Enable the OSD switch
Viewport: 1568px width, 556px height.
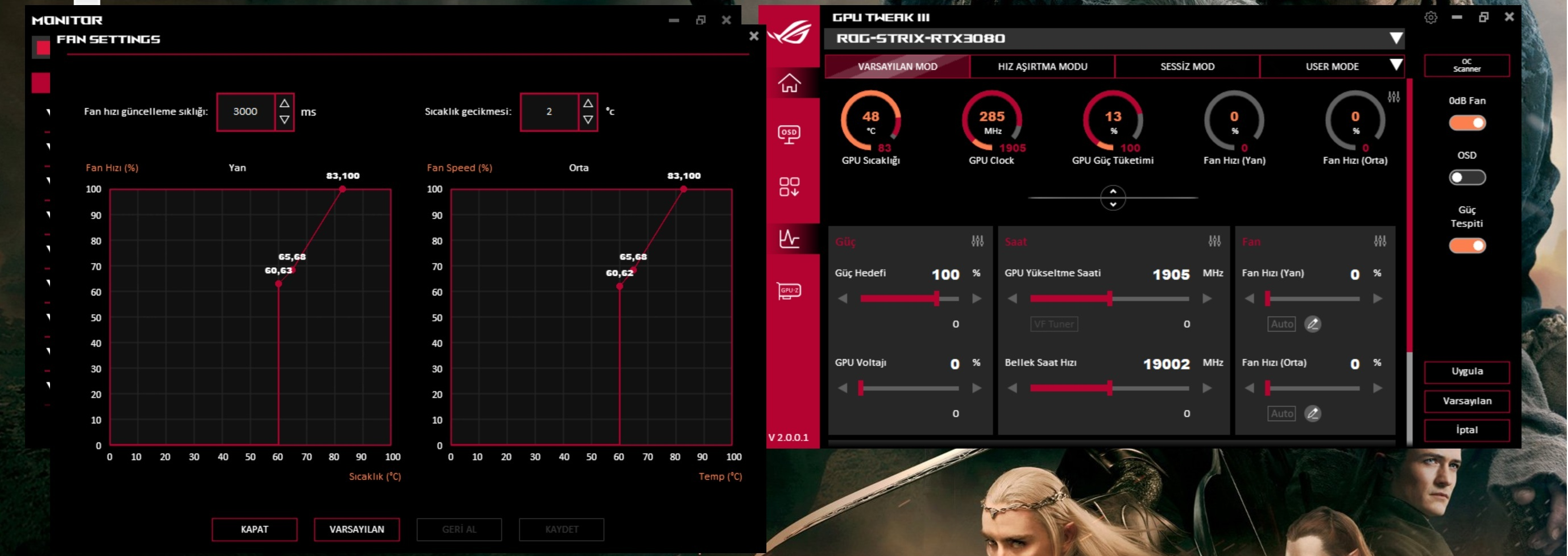click(x=1467, y=178)
